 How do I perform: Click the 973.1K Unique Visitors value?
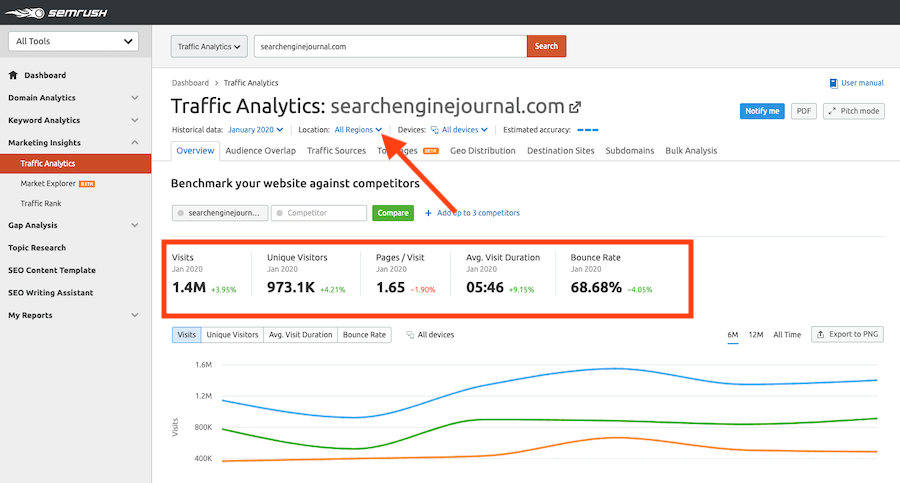click(290, 288)
